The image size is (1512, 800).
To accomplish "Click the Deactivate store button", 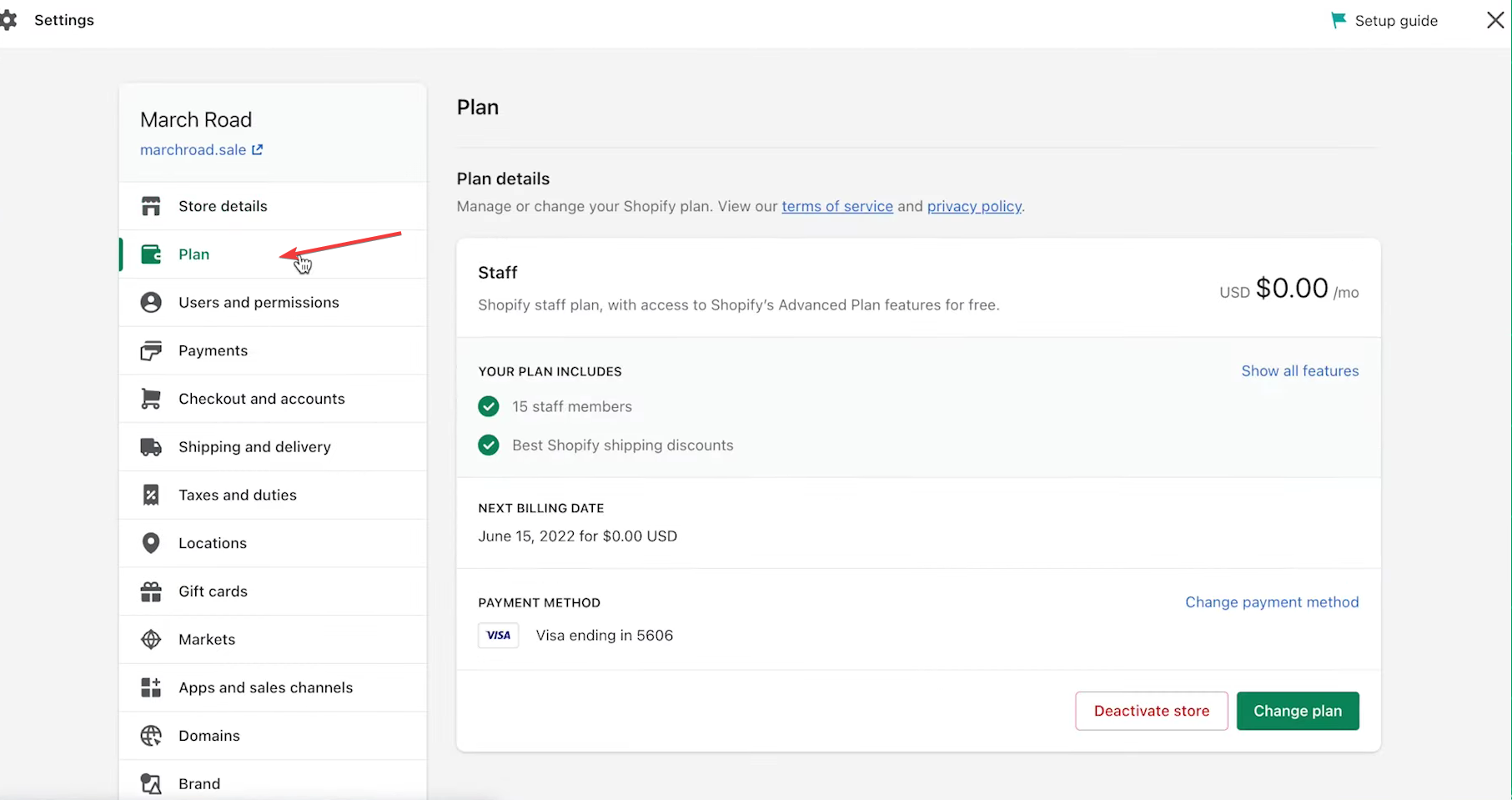I will (x=1151, y=711).
